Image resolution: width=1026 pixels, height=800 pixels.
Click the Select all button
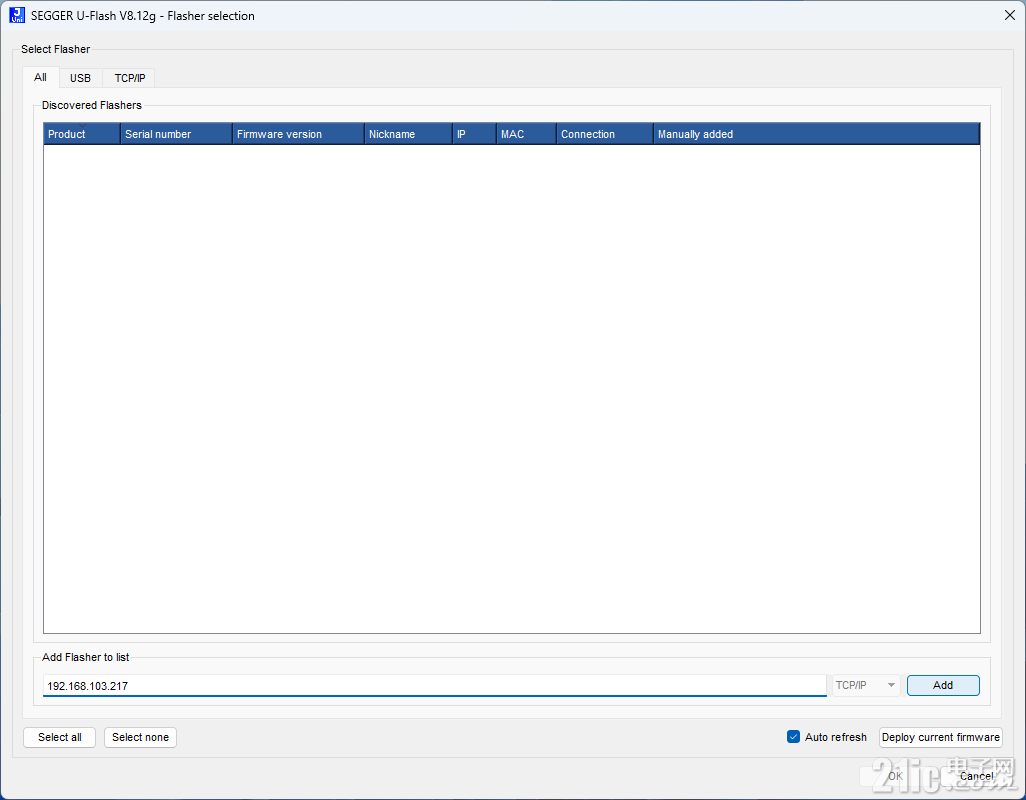(60, 737)
